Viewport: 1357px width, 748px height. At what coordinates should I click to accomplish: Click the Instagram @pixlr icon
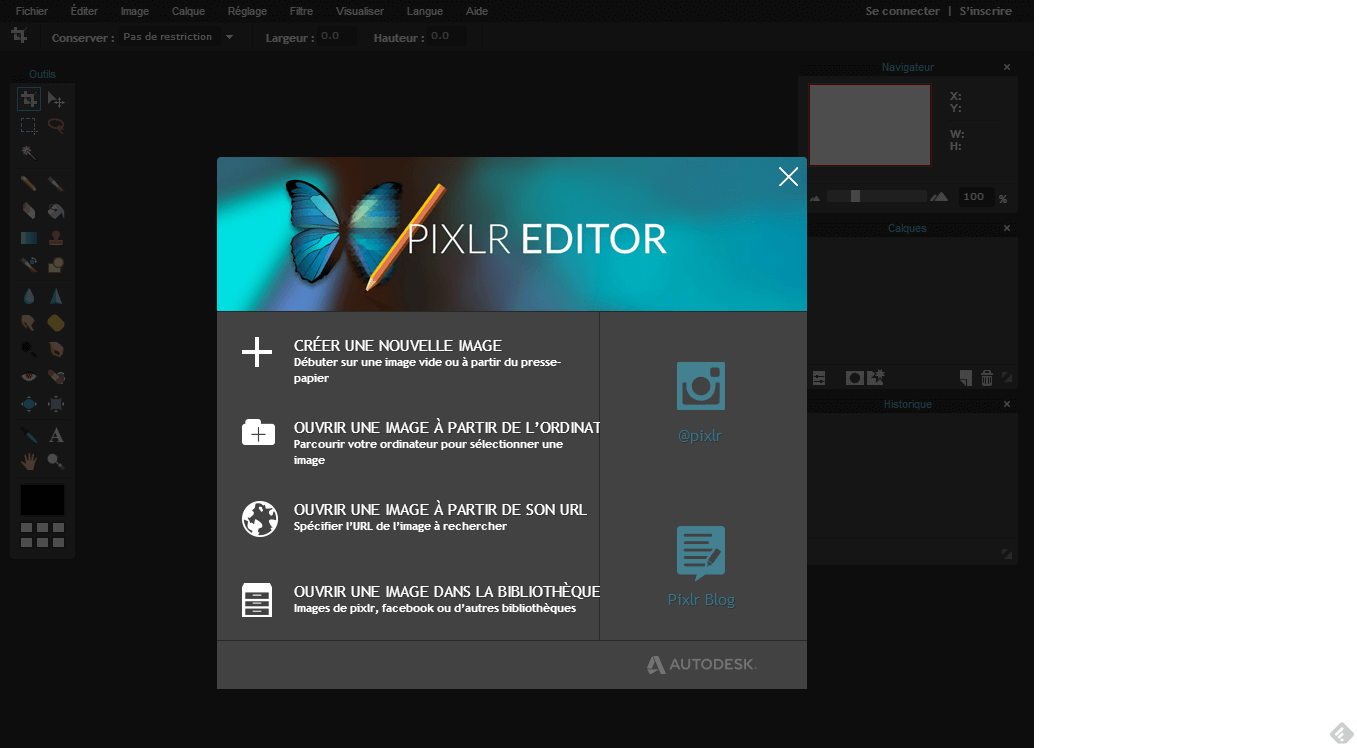700,386
